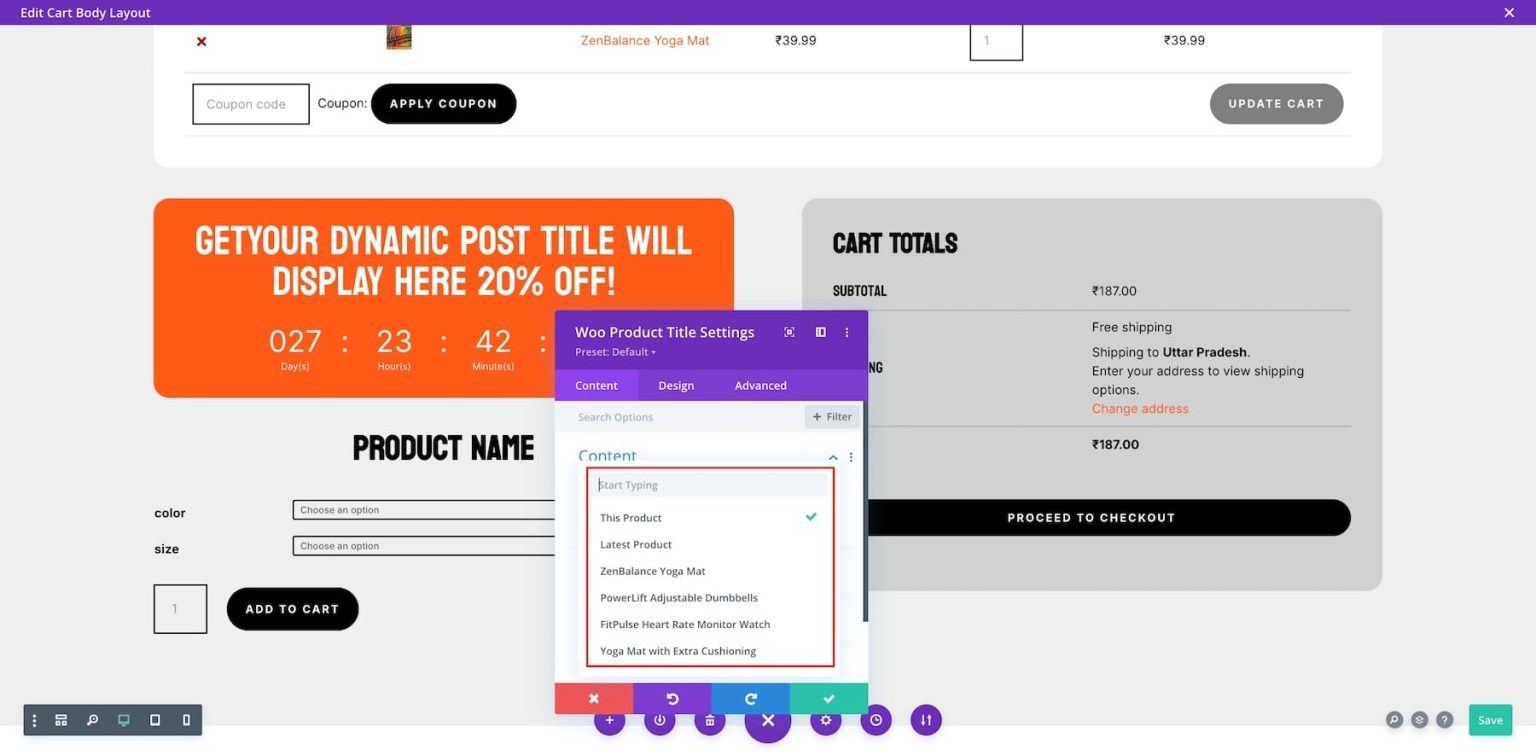This screenshot has height=755, width=1536.
Task: Click inside the Coupon code field
Action: pyautogui.click(x=250, y=103)
